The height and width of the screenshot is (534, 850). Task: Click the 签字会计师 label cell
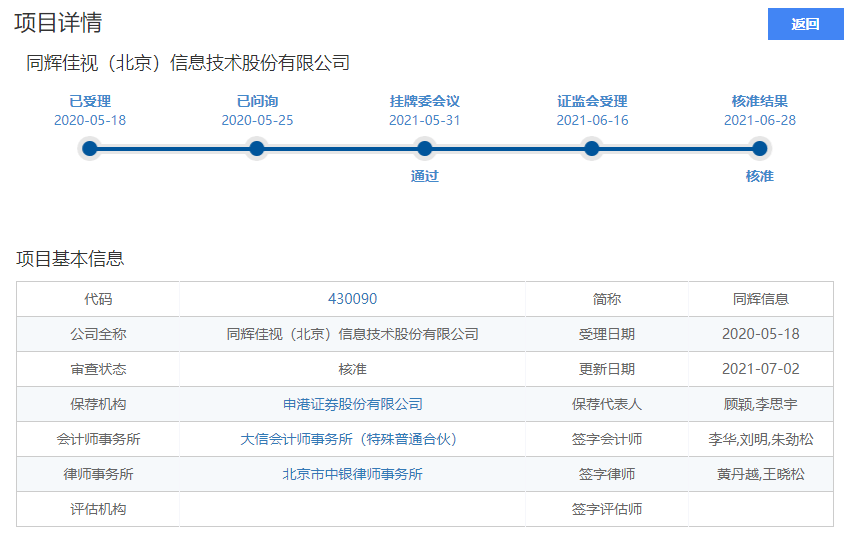pos(607,439)
